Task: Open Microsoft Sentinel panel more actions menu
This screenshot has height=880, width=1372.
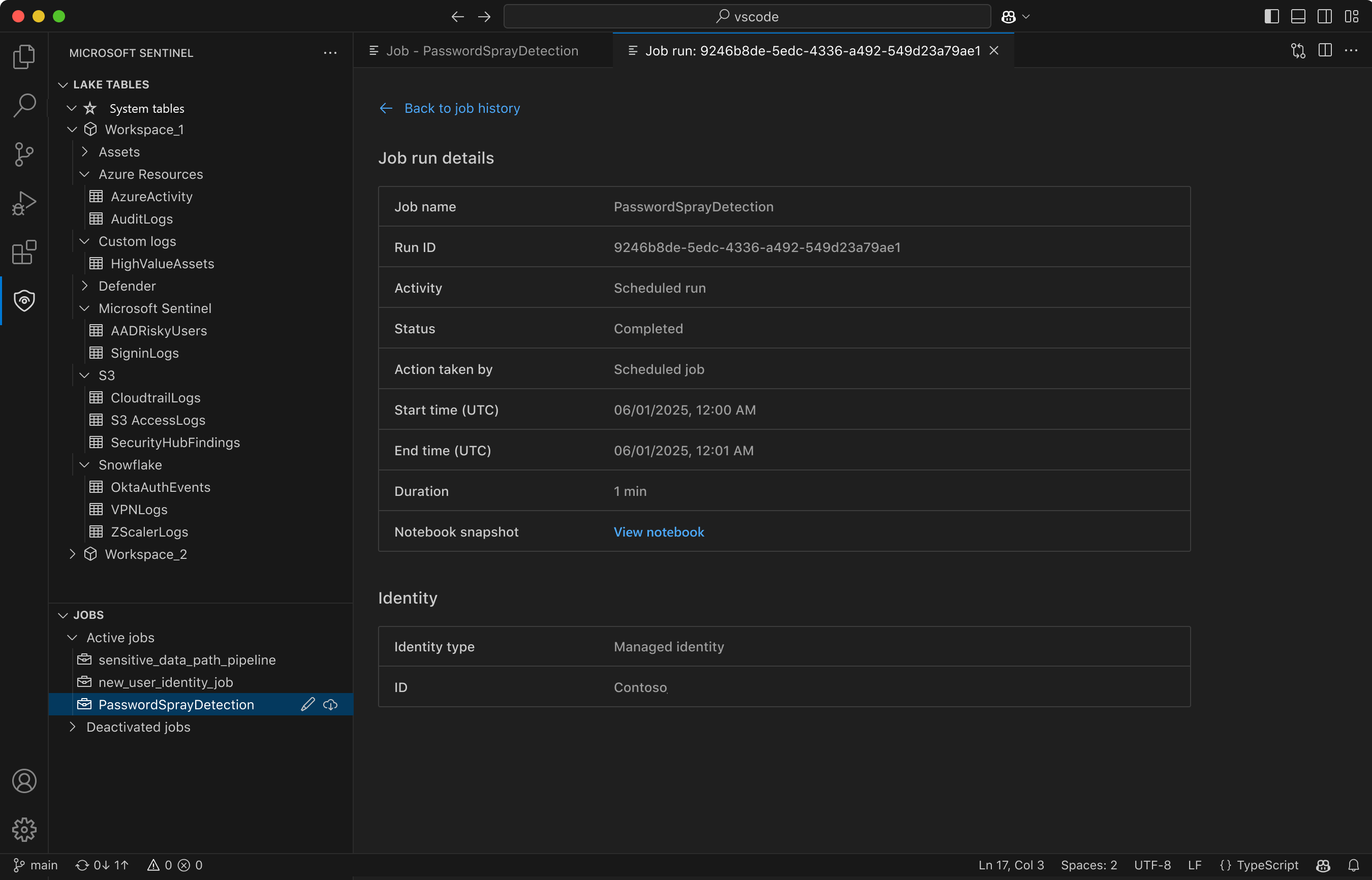Action: (x=330, y=52)
